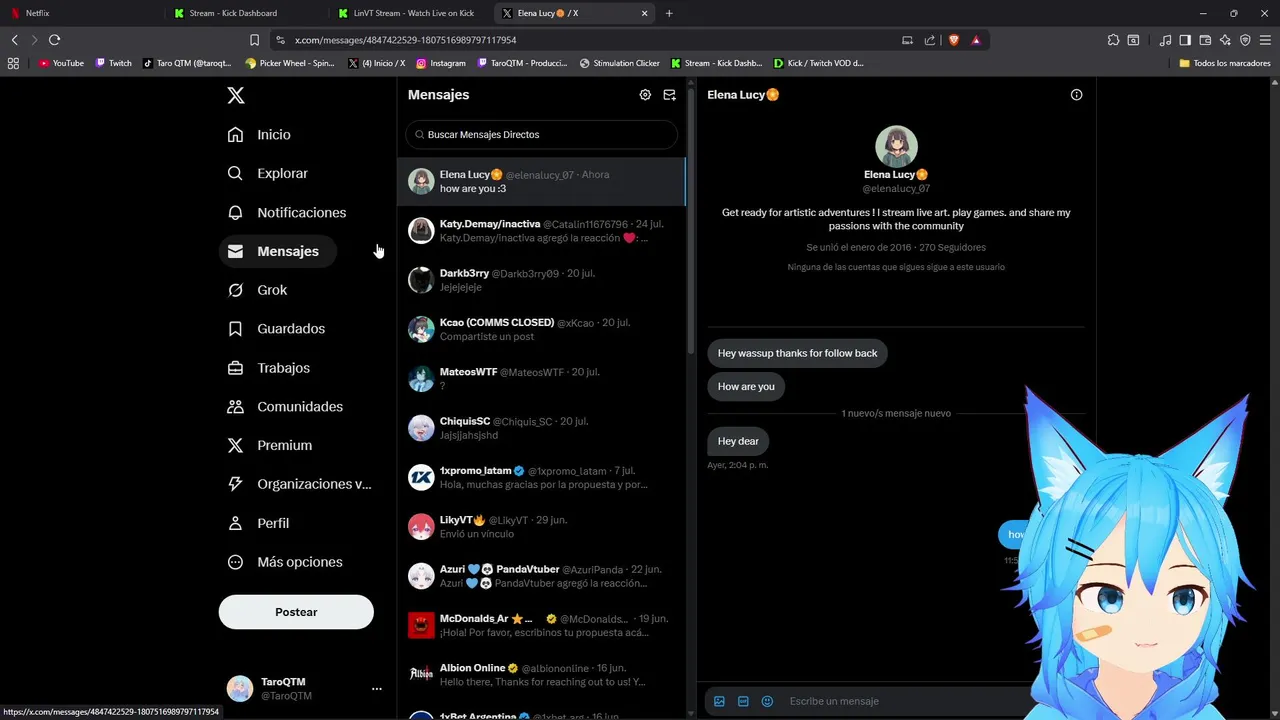
Task: Focus the Buscar Mensajes Directos field
Action: [x=541, y=134]
